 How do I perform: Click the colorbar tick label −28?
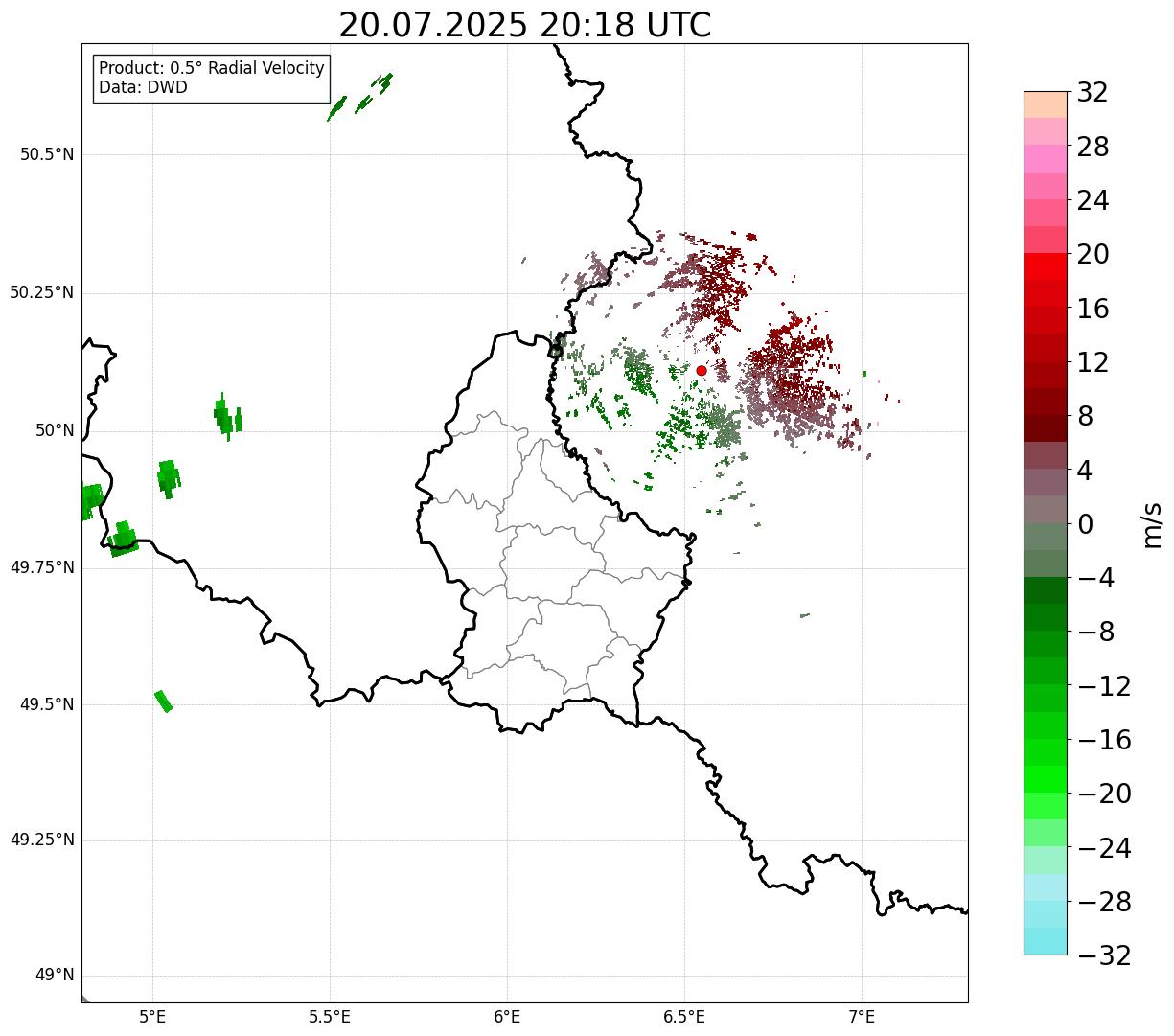tap(1104, 902)
